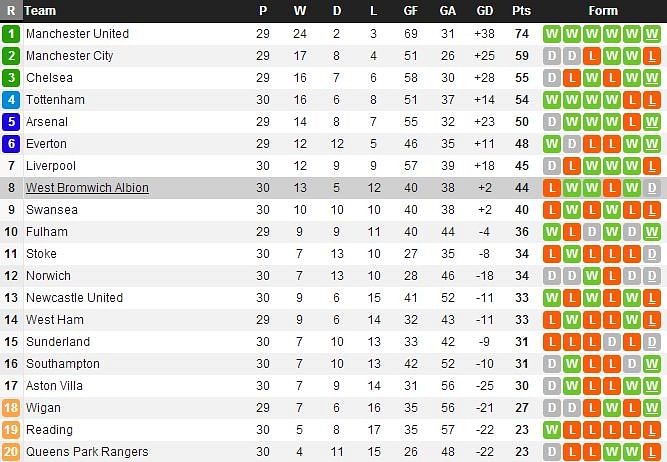The width and height of the screenshot is (667, 462).
Task: Click Manchester United's green rank 1 badge
Action: click(11, 34)
